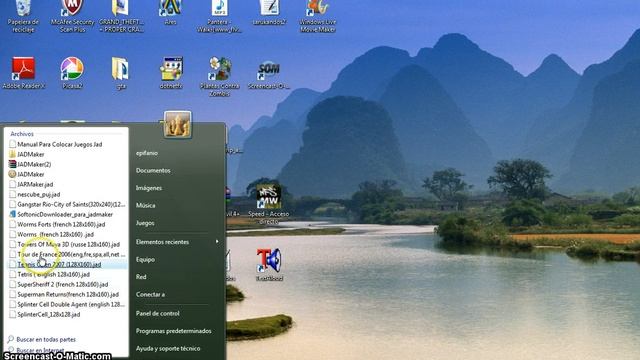Open the JADMaker(2) archive search result

[x=34, y=164]
